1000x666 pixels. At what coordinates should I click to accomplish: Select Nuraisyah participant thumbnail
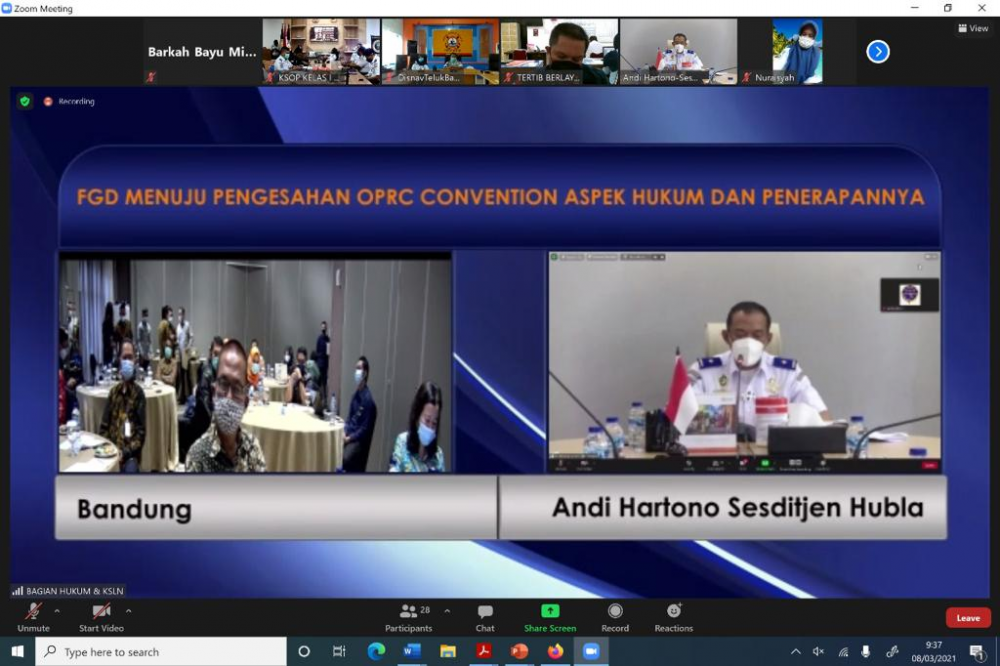(x=798, y=52)
